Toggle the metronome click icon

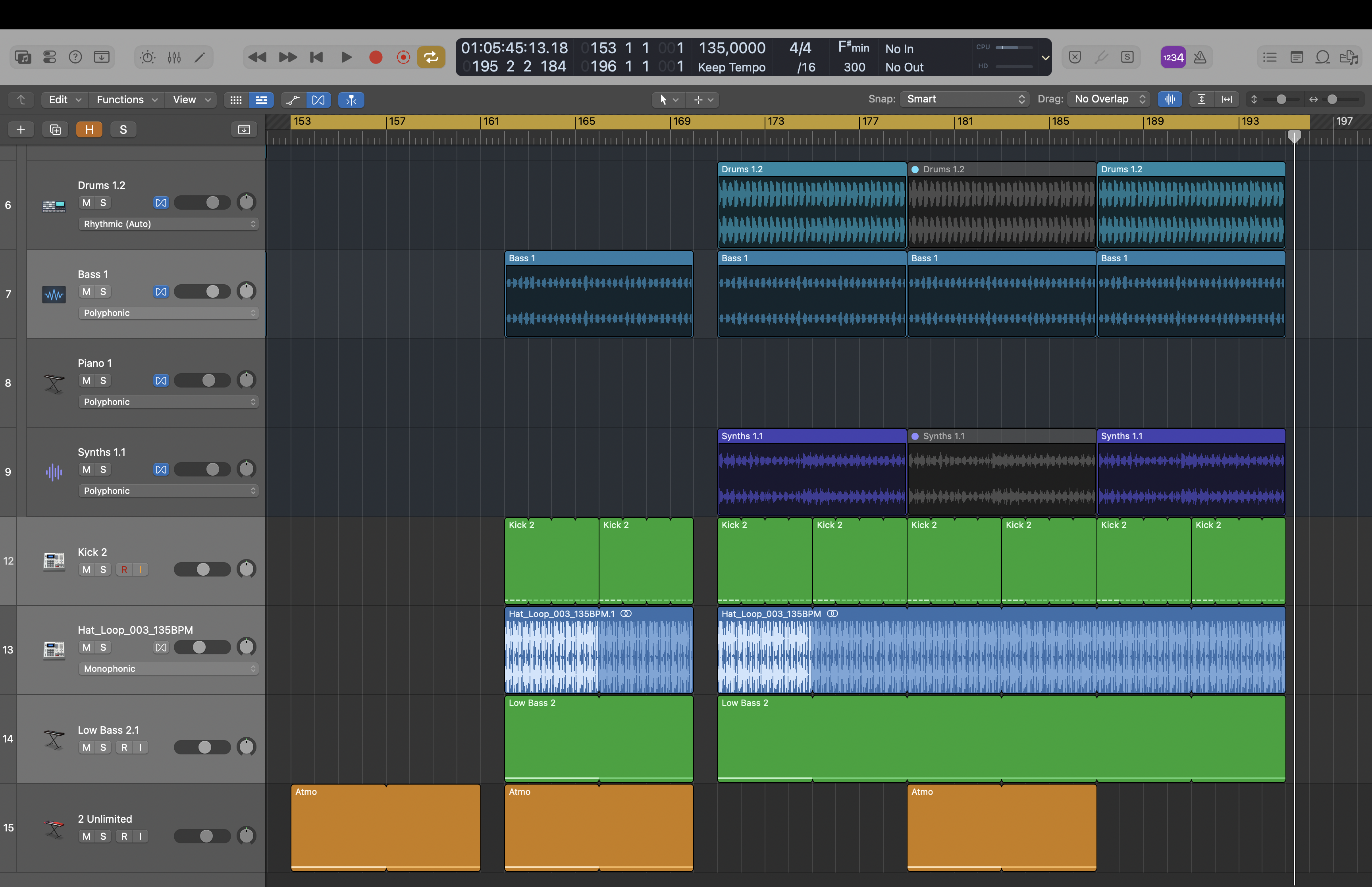coord(1200,57)
